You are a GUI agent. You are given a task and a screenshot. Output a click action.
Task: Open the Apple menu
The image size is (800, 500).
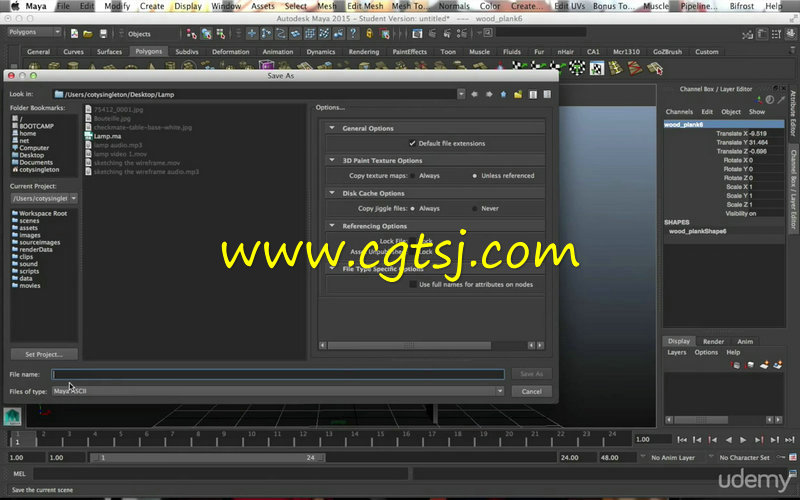click(x=15, y=6)
